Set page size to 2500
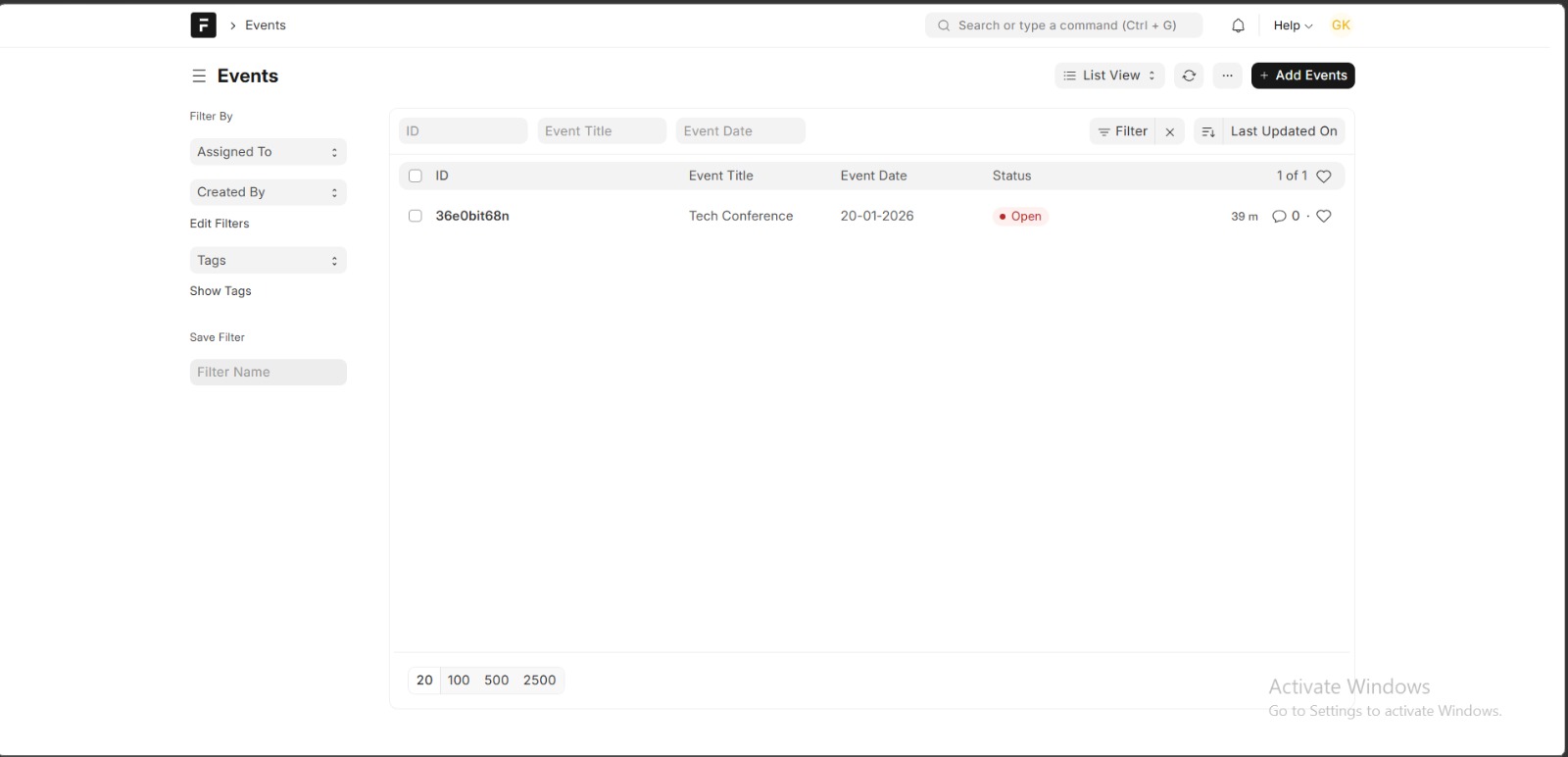Image resolution: width=1568 pixels, height=757 pixels. point(540,681)
